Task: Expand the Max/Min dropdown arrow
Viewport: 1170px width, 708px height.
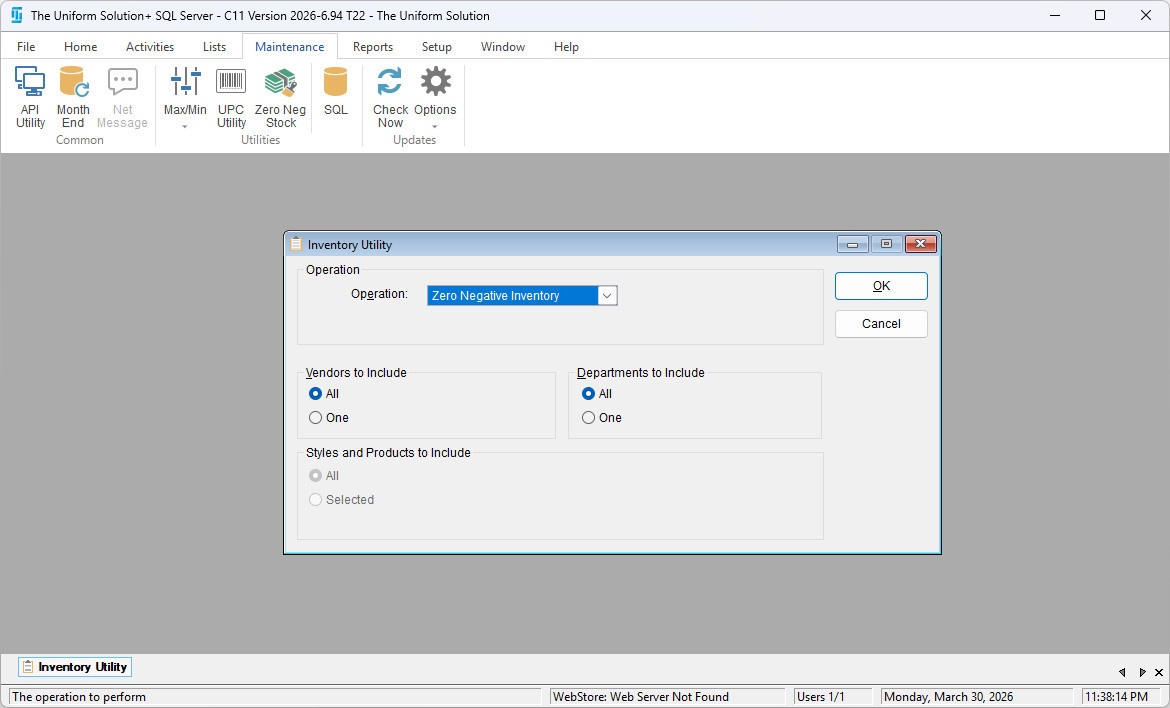Action: click(185, 127)
